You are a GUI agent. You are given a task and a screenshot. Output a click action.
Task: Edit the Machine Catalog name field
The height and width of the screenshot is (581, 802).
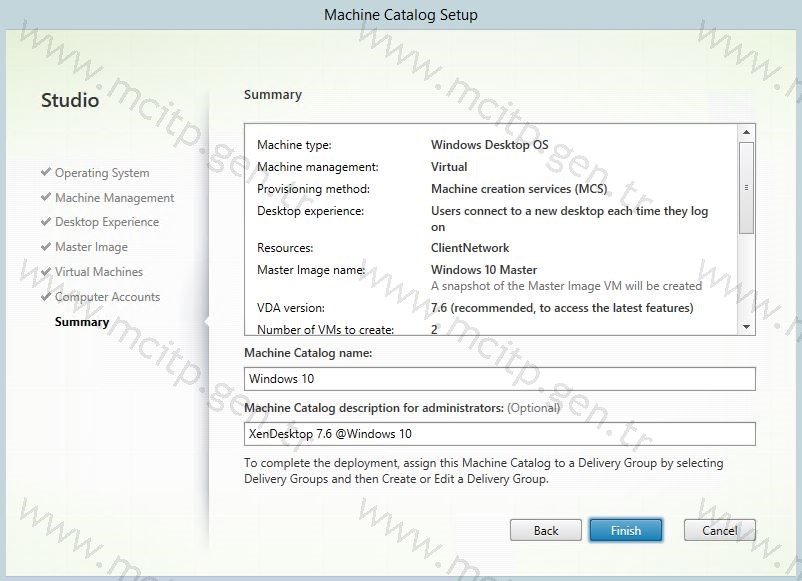[x=500, y=379]
